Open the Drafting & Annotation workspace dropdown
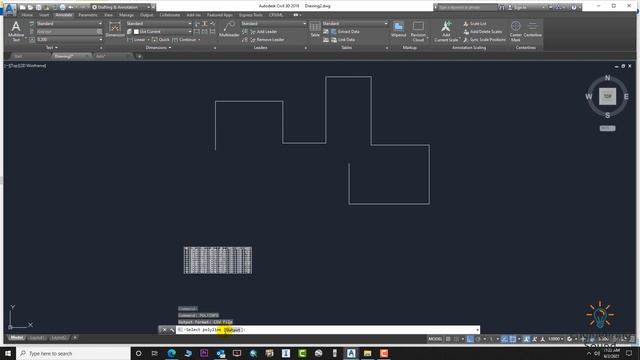The image size is (640, 360). [121, 7]
